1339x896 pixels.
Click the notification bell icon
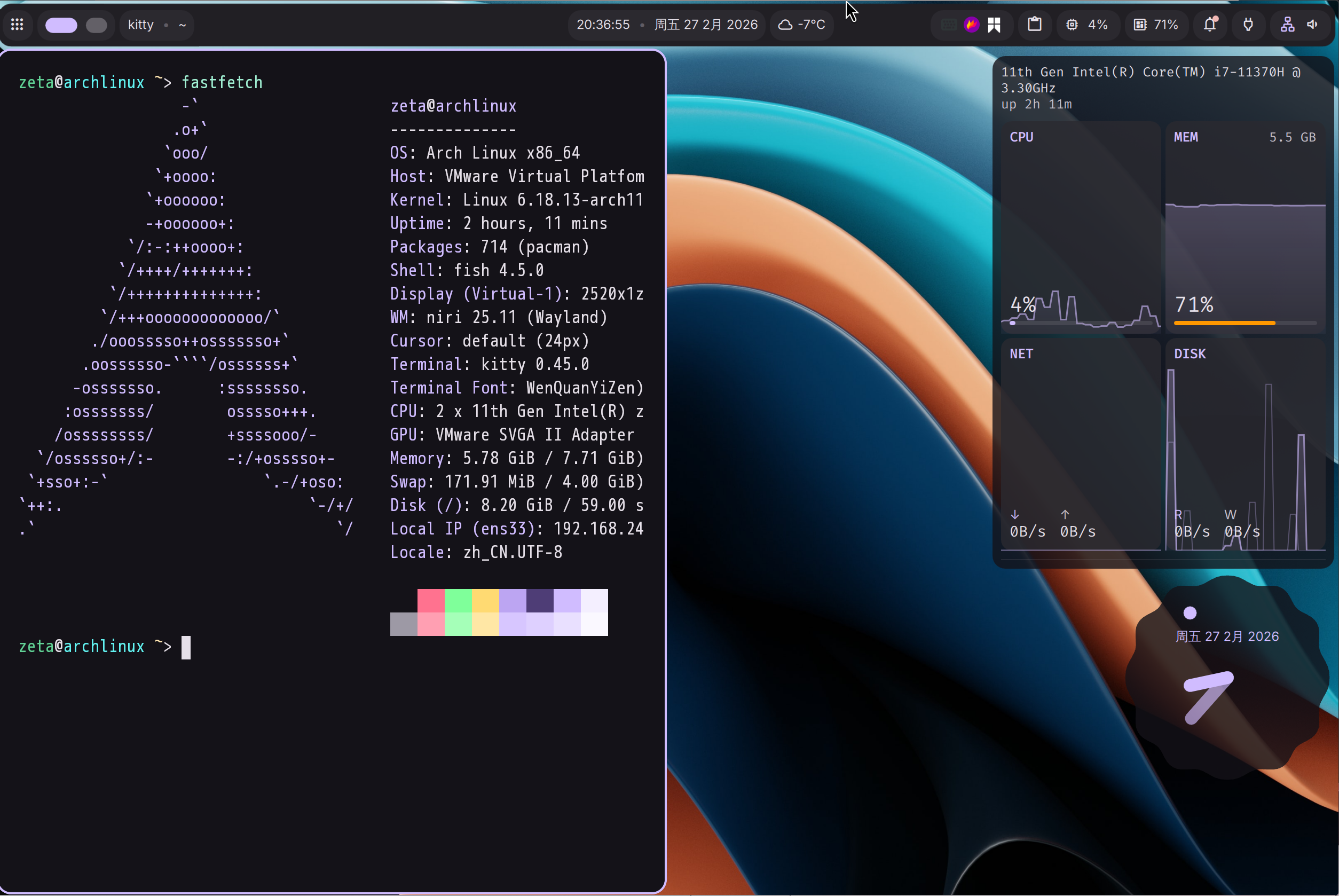(x=1210, y=25)
